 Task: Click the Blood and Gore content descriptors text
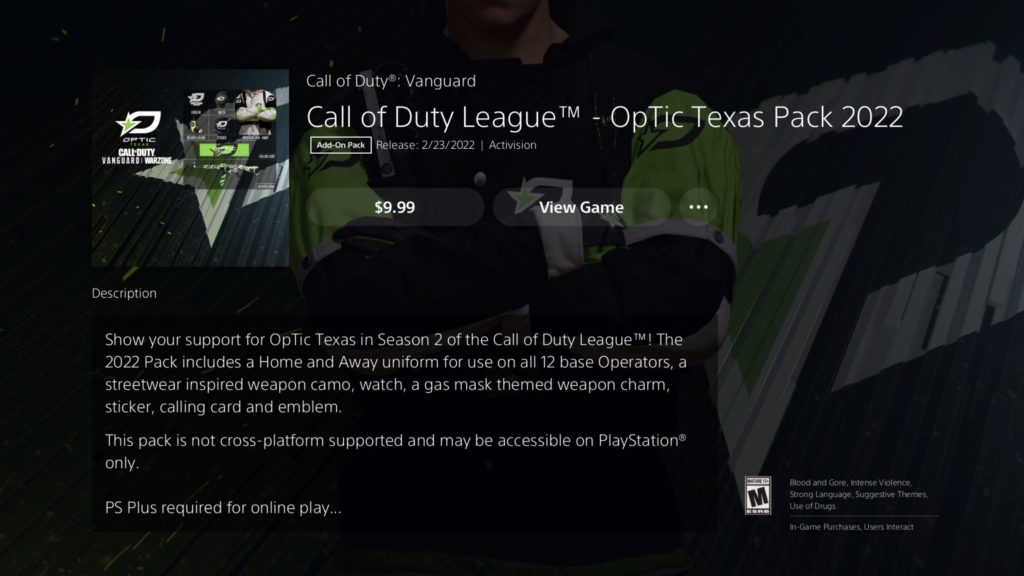tap(858, 494)
